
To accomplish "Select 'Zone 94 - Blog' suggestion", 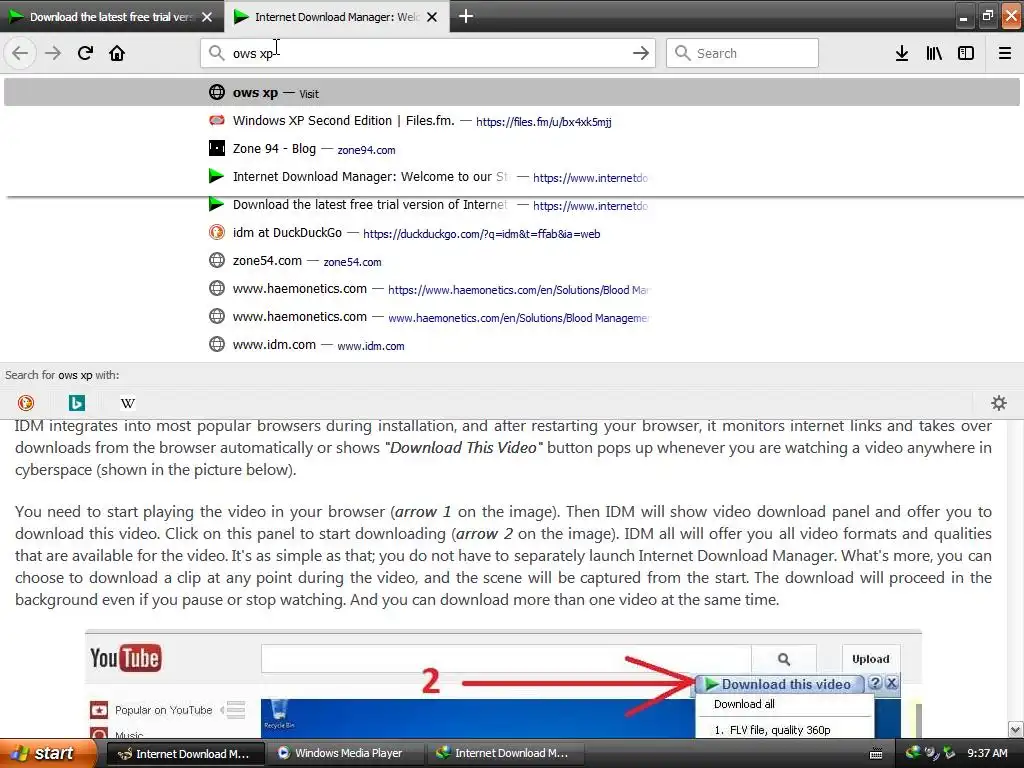I will (x=511, y=149).
